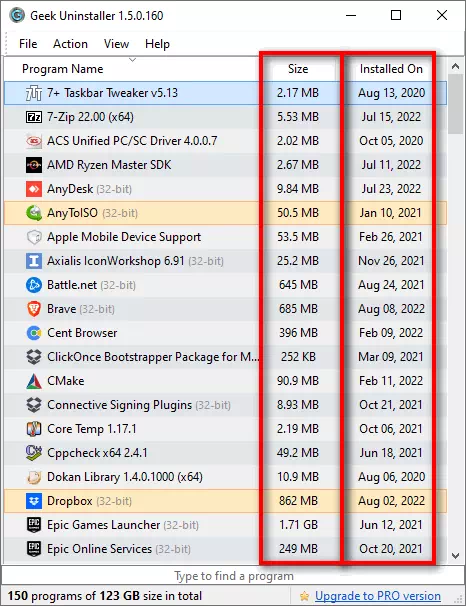Open the File menu
Image resolution: width=466 pixels, height=606 pixels.
point(28,44)
